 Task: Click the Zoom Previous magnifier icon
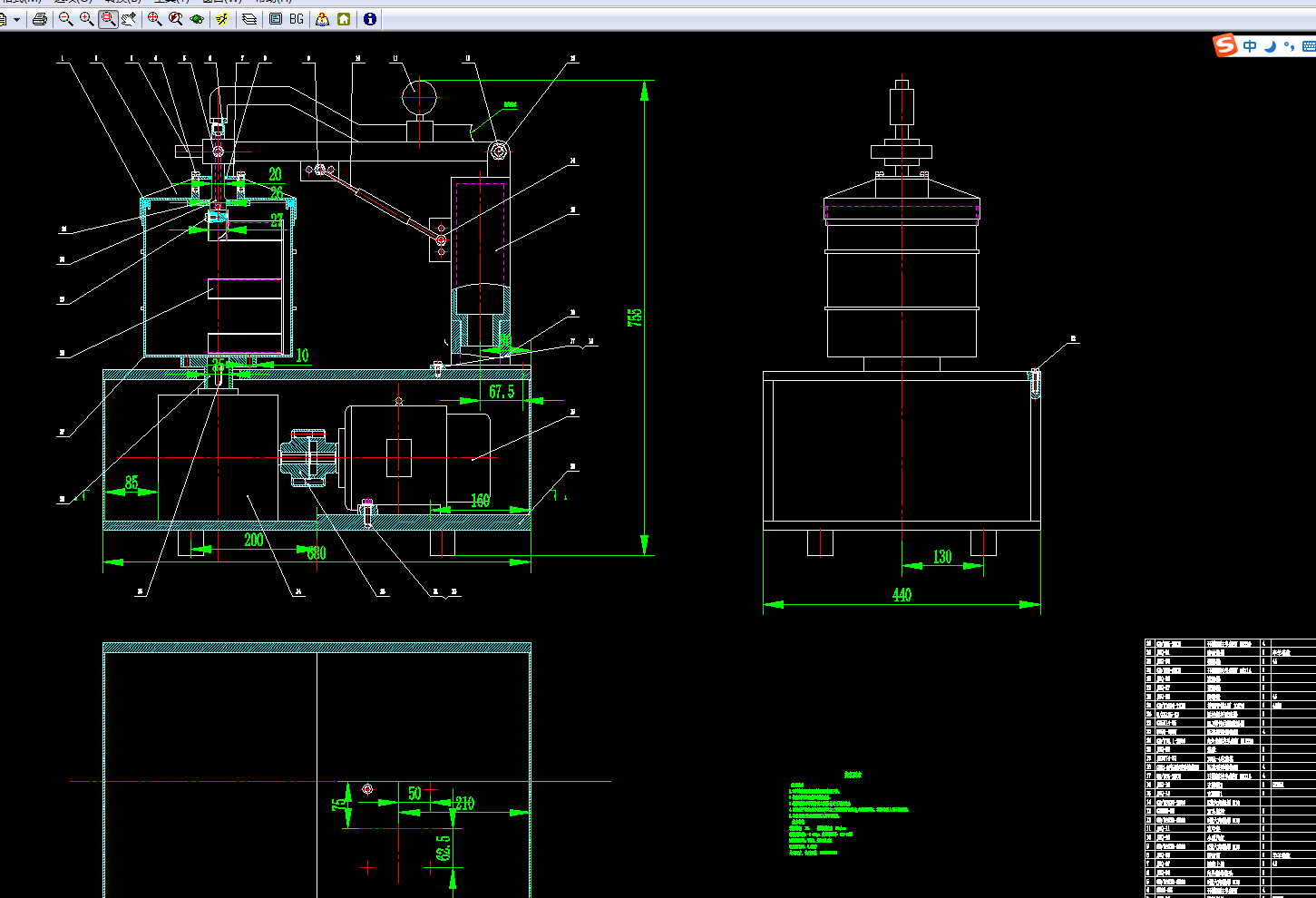tap(176, 19)
